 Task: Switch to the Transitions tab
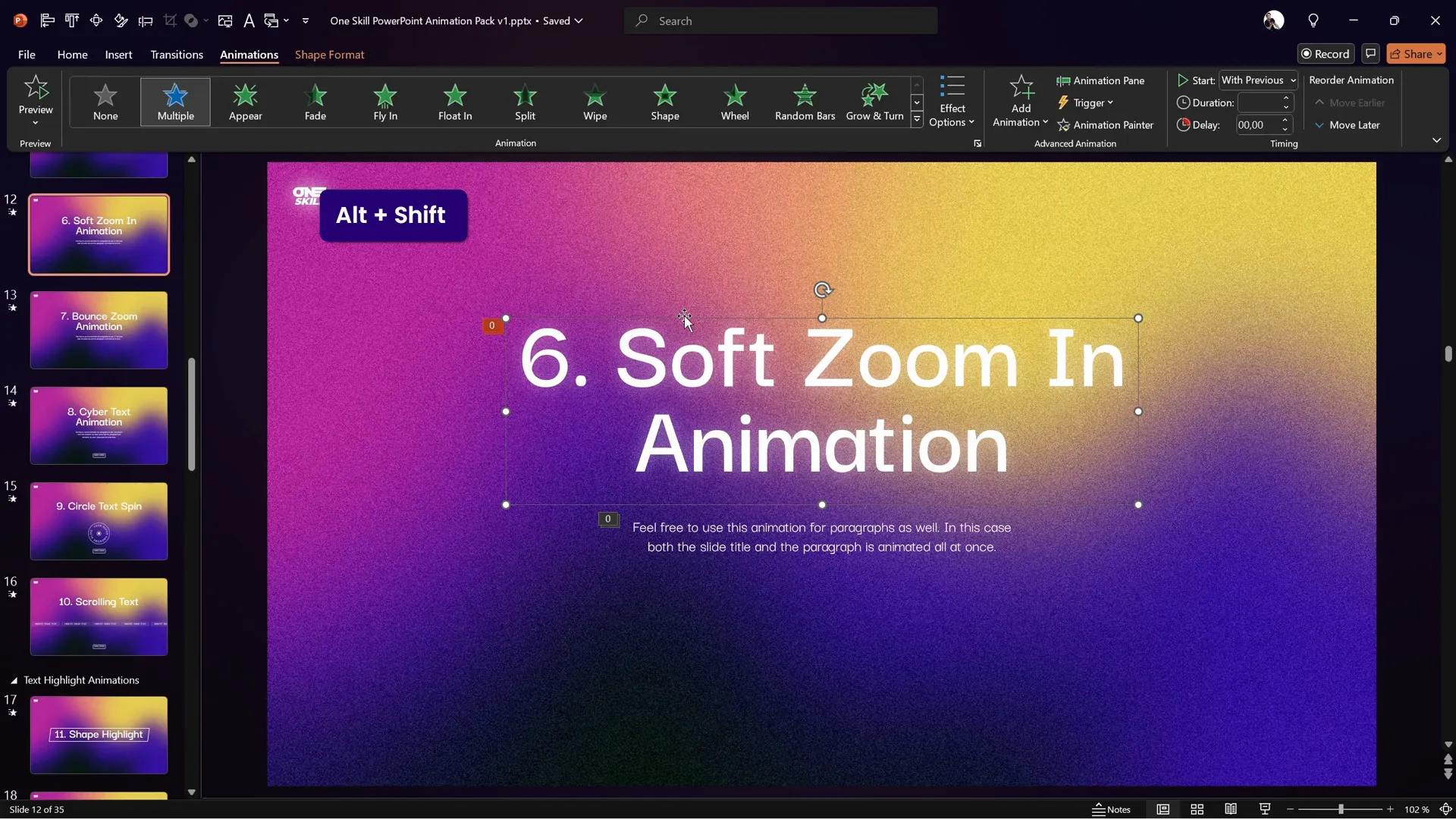click(x=177, y=55)
